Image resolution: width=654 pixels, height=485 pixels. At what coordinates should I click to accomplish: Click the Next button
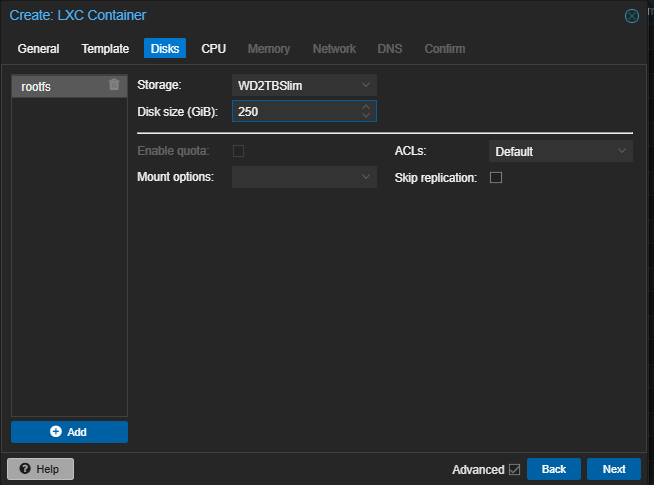point(614,469)
